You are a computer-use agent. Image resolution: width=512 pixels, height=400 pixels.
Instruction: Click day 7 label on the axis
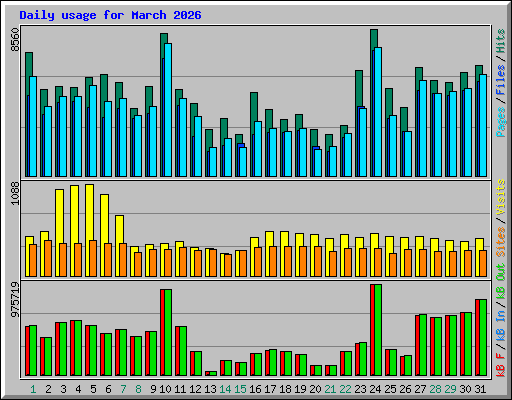pos(123,389)
